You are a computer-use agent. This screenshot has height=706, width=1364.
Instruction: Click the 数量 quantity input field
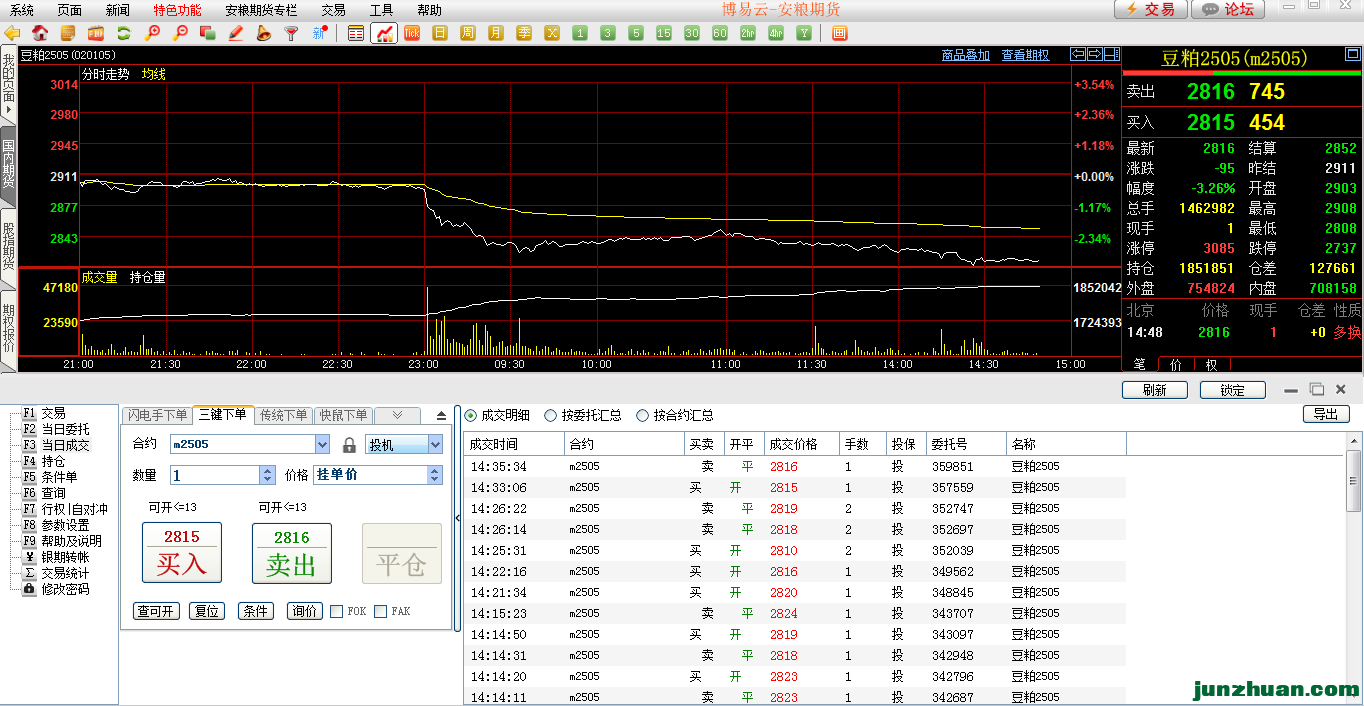[x=215, y=476]
